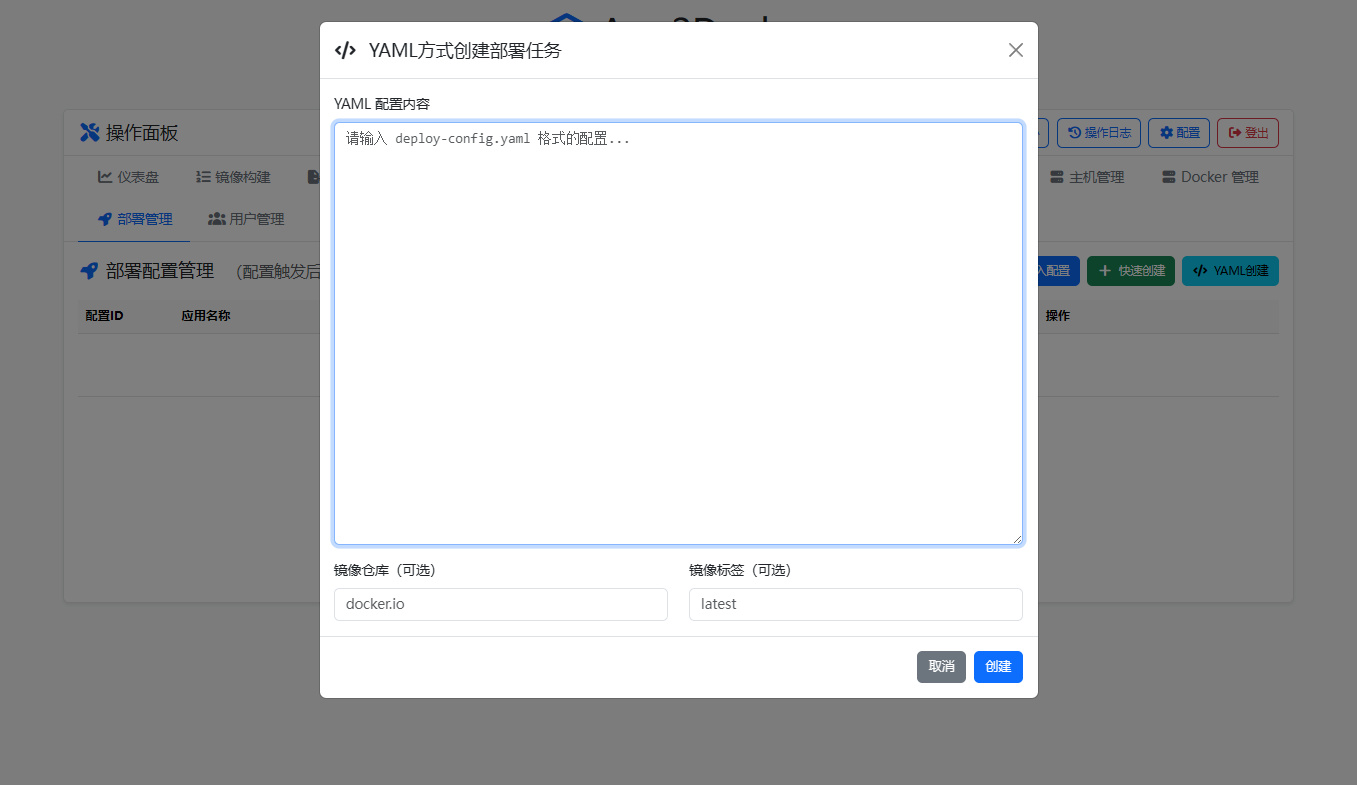Open the 配置 settings button
The height and width of the screenshot is (785, 1357).
[x=1179, y=133]
